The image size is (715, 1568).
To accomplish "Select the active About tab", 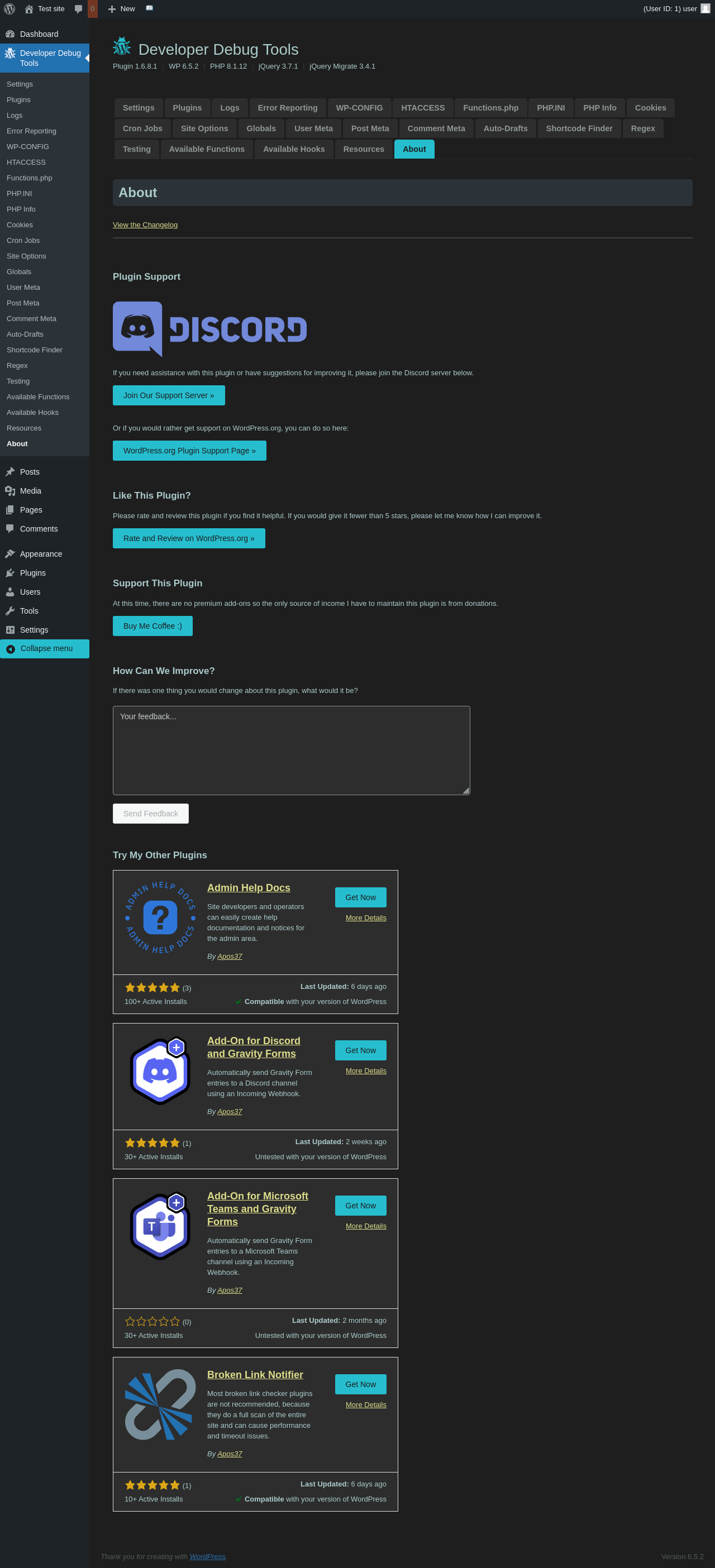I will [414, 149].
